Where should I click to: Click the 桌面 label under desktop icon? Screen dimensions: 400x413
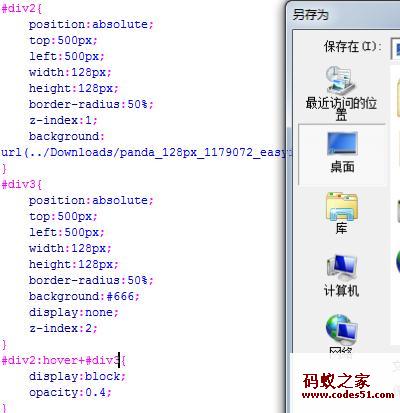click(x=342, y=167)
